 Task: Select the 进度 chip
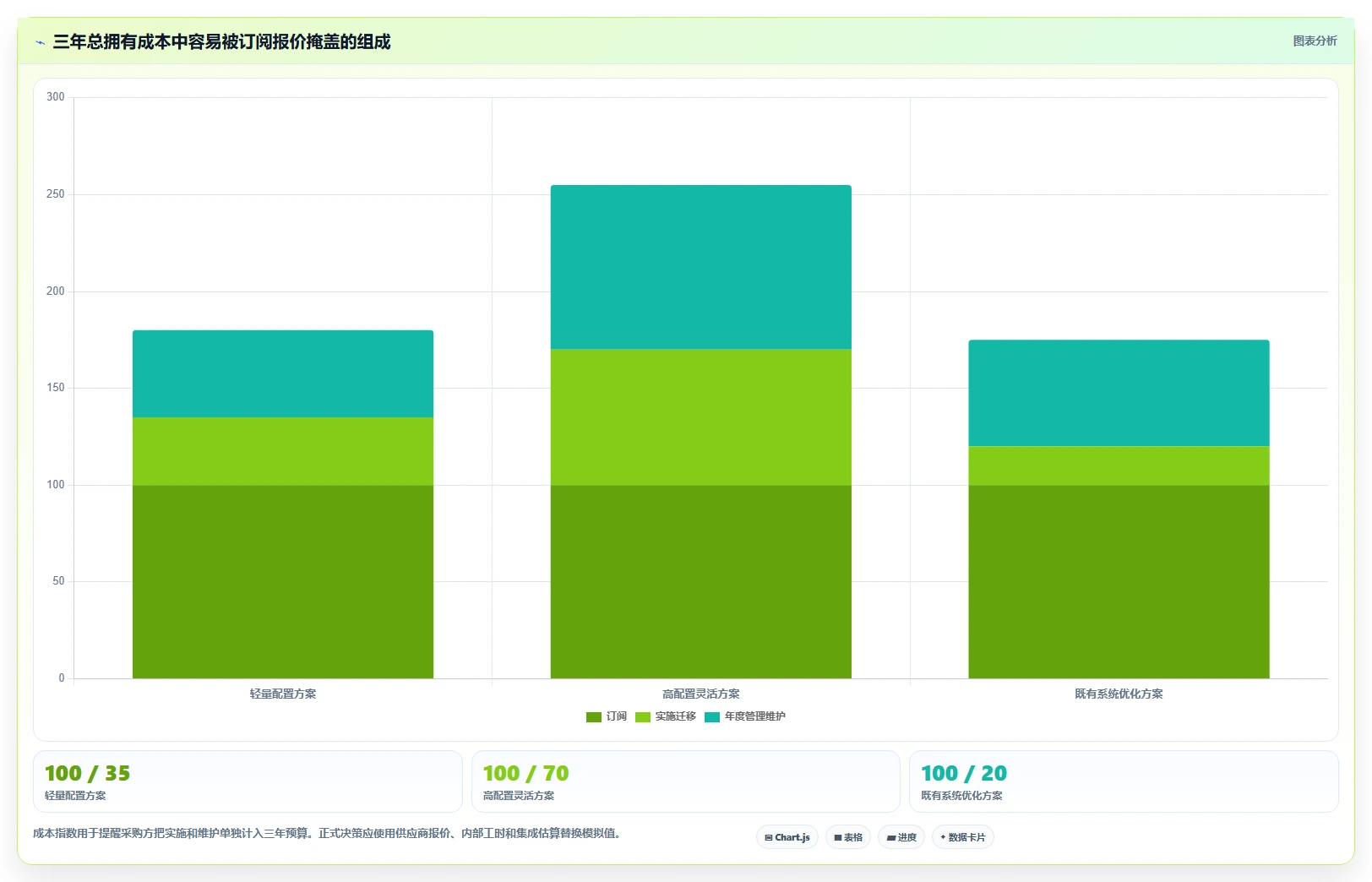pos(901,837)
